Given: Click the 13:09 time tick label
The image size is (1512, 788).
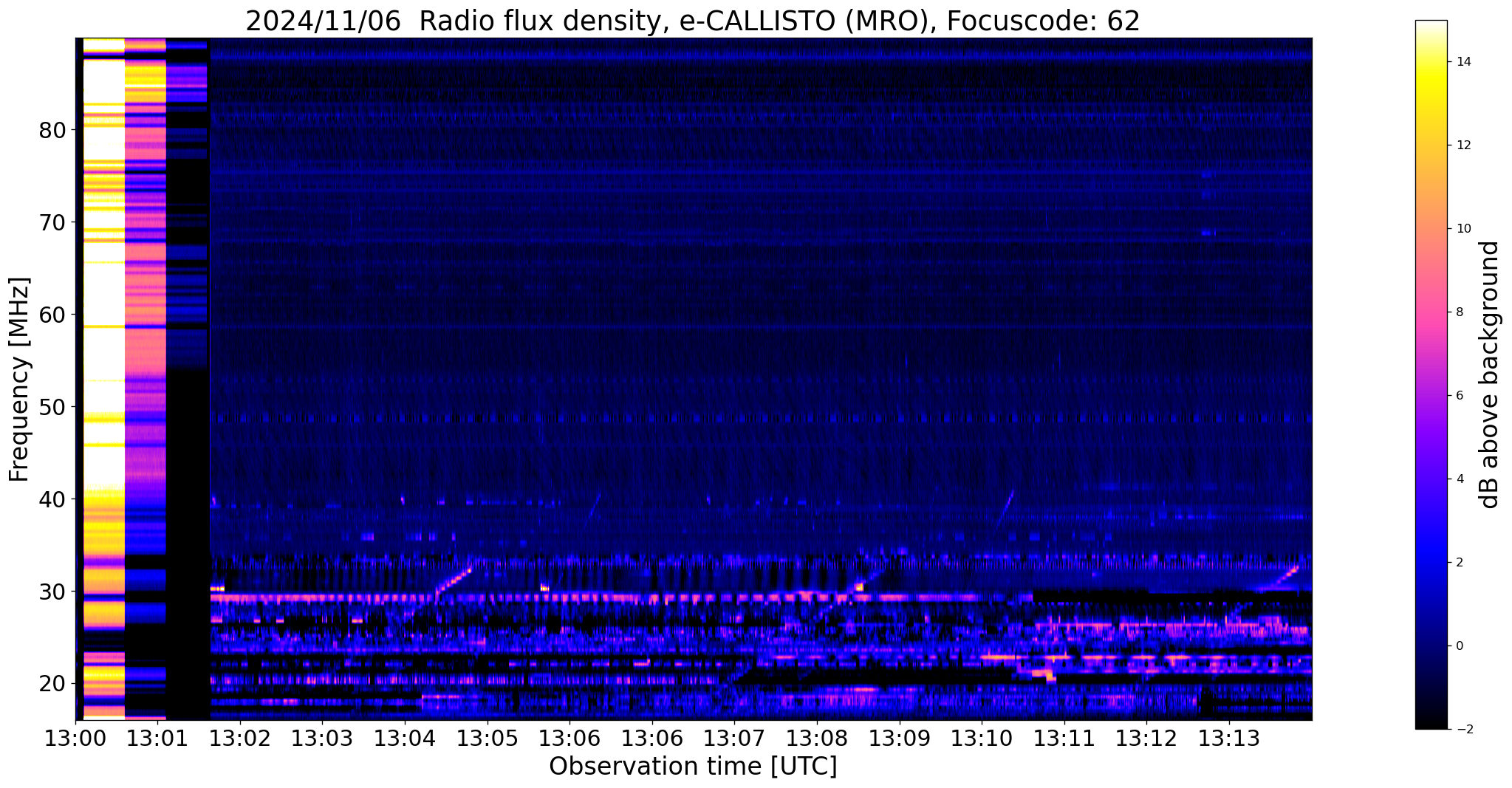Looking at the screenshot, I should click(900, 738).
